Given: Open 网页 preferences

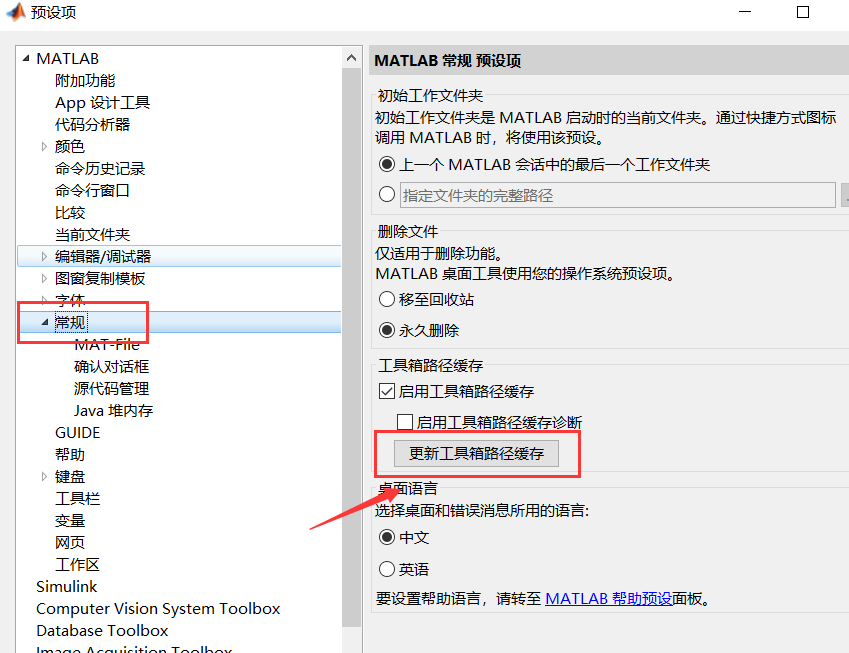Looking at the screenshot, I should tap(70, 543).
